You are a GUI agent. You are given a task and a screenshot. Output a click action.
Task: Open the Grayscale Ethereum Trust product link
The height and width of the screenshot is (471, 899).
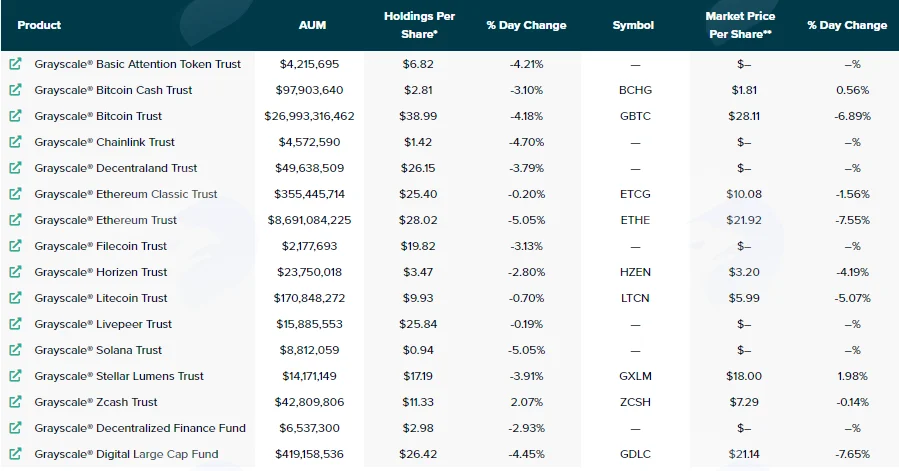105,220
